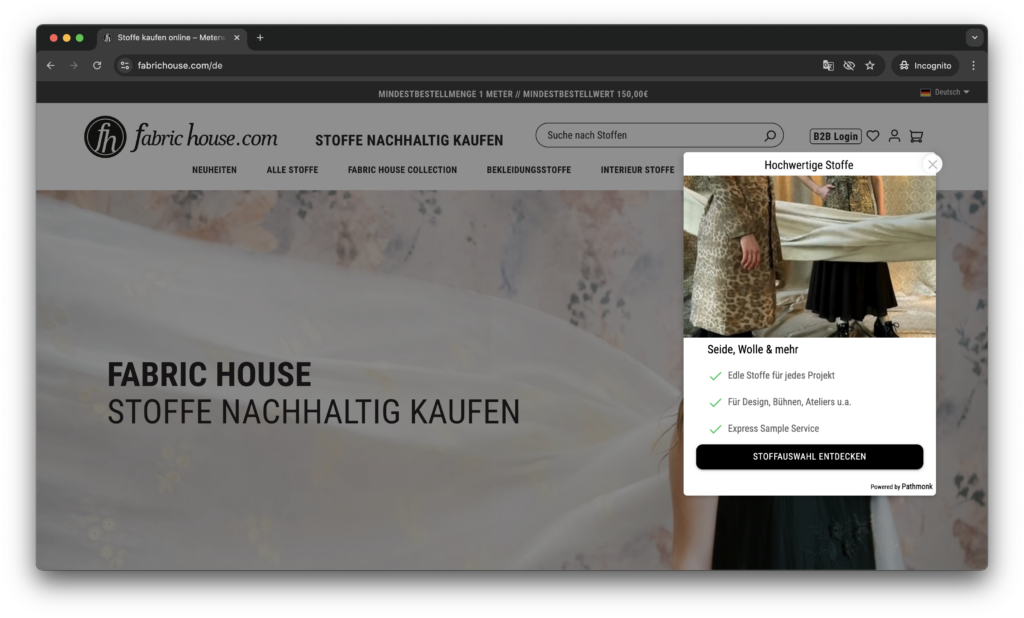This screenshot has height=618, width=1024.
Task: Click the search magnifier in the search bar
Action: [768, 135]
